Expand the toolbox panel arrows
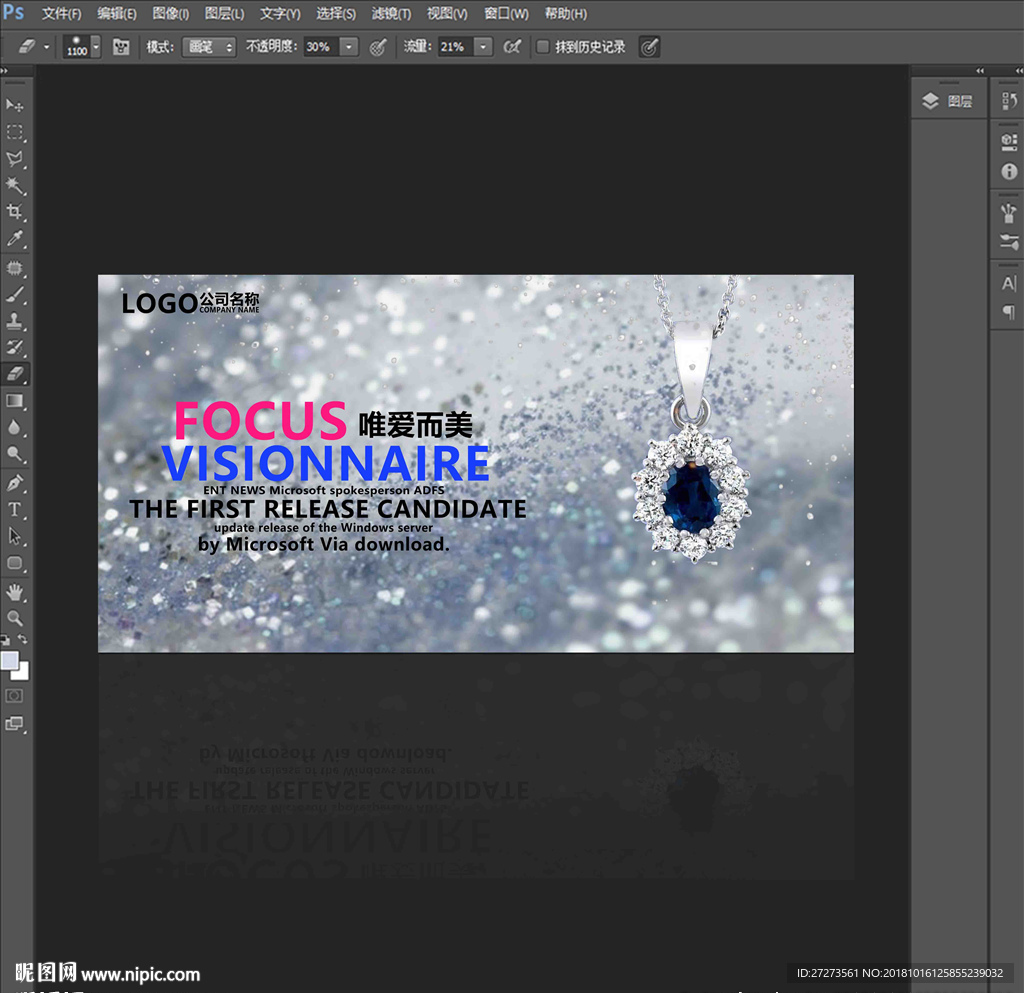 point(4,71)
